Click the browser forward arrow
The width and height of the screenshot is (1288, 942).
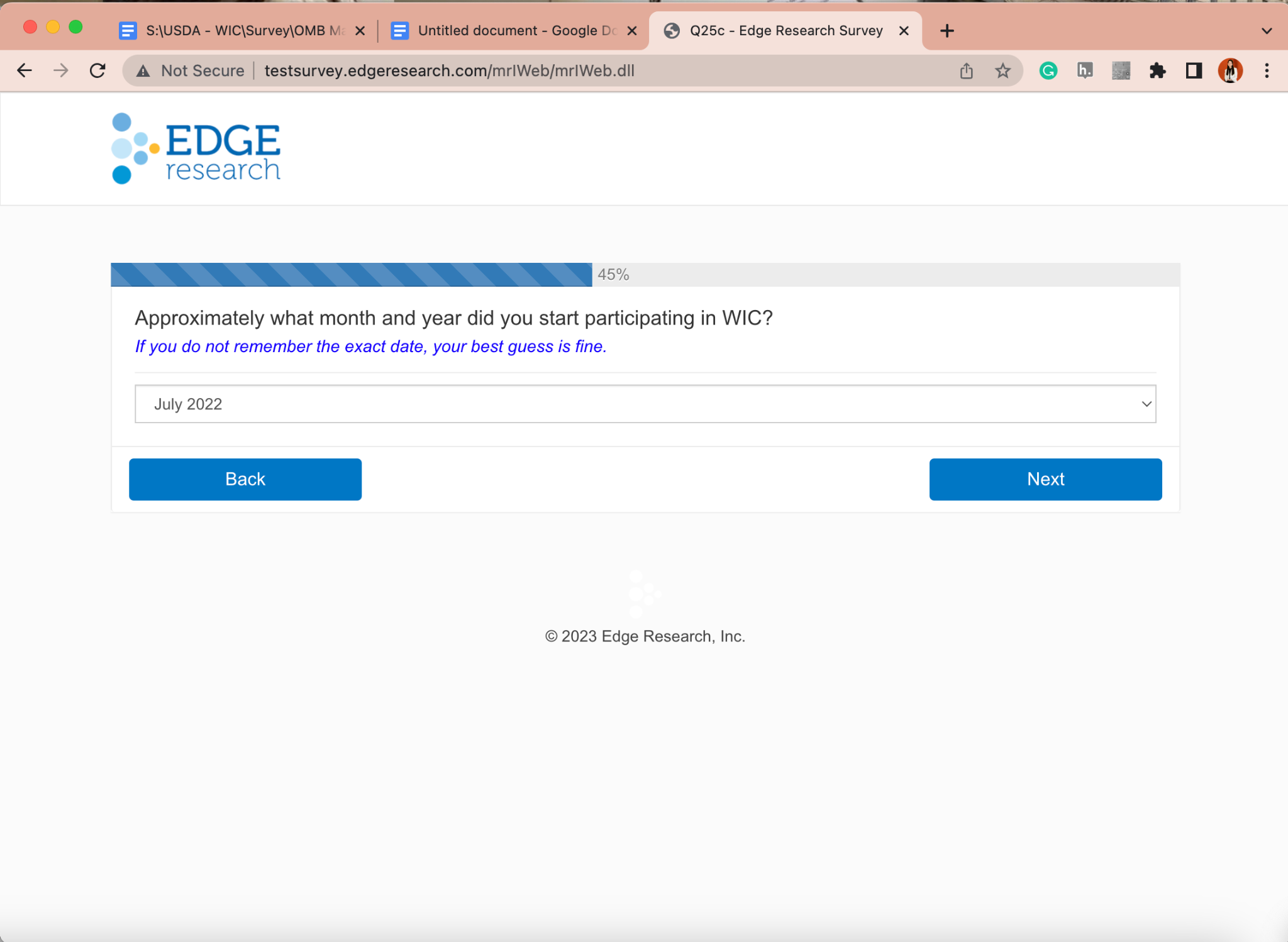tap(61, 70)
